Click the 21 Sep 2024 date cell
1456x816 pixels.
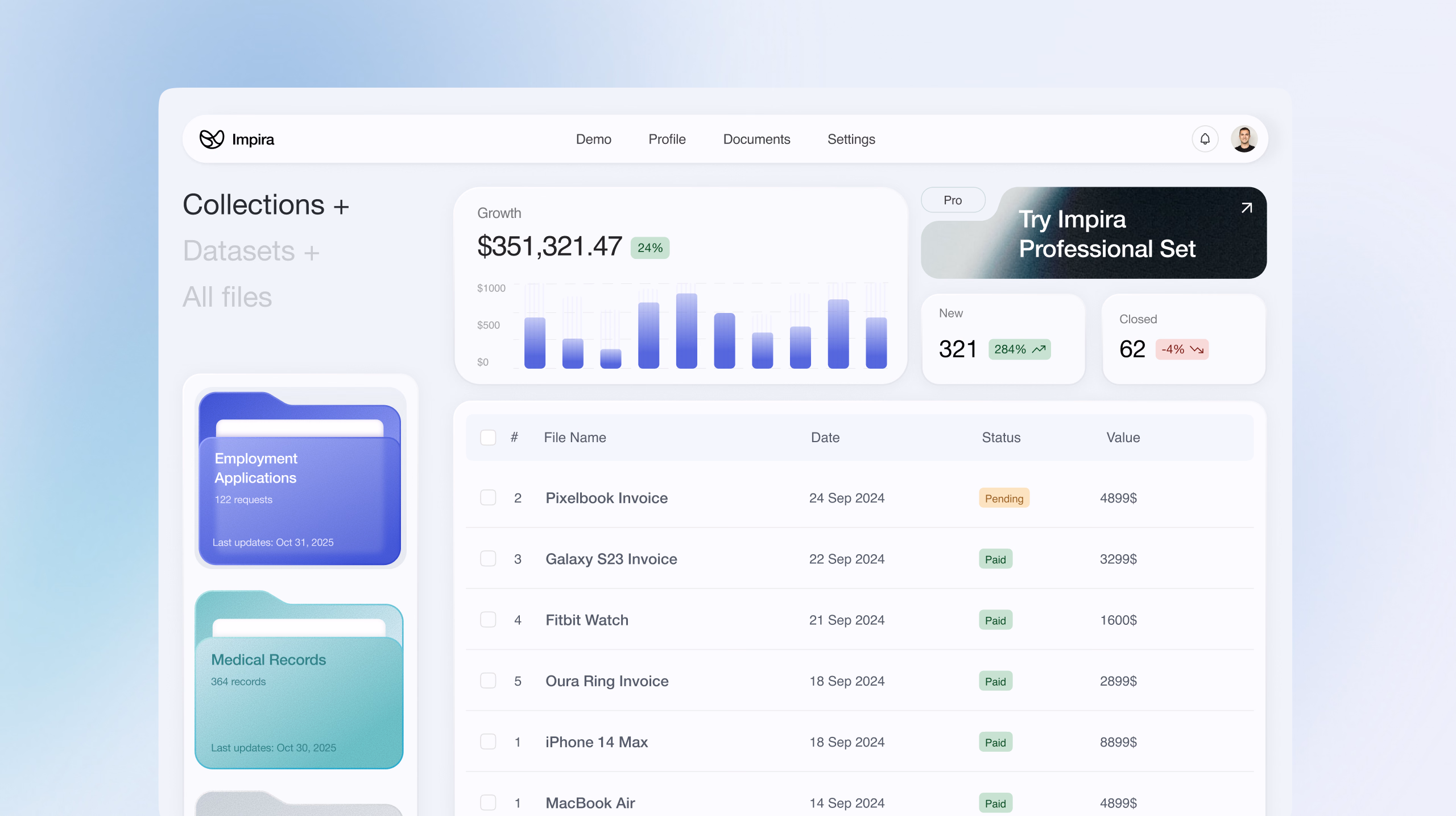[847, 620]
